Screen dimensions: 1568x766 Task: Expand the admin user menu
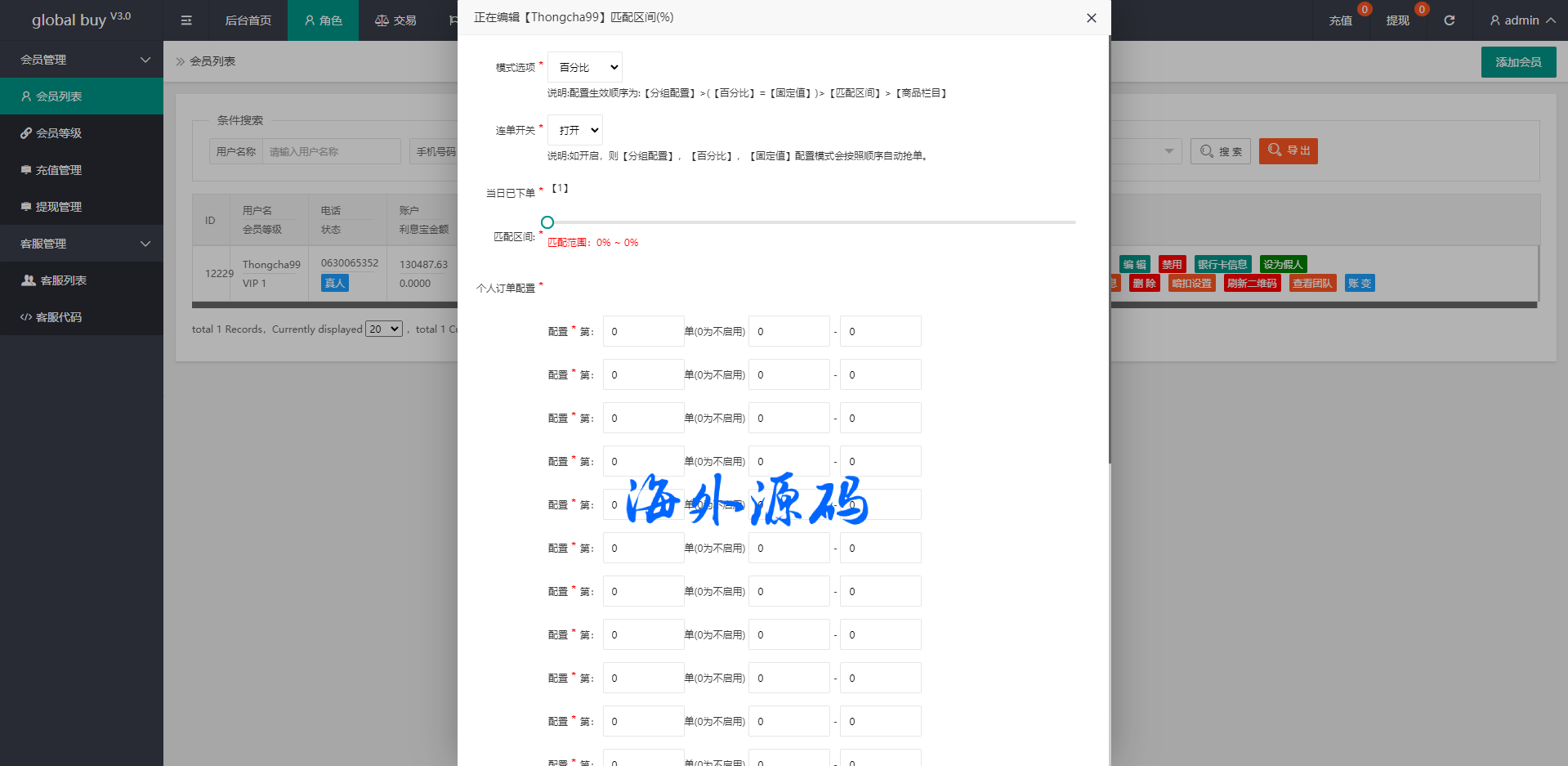(1521, 20)
